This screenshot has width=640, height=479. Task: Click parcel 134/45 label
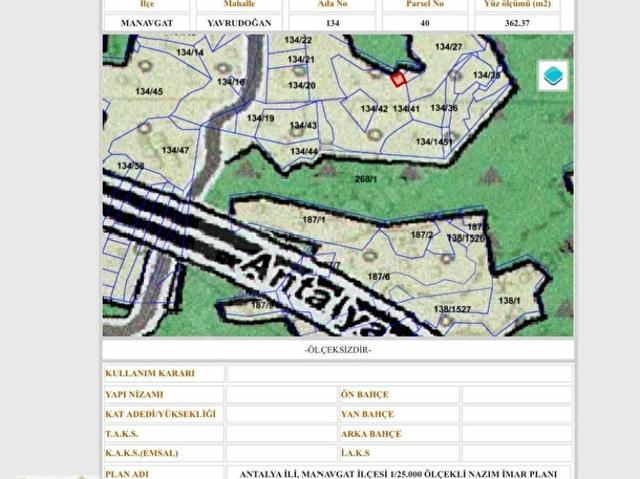[x=149, y=91]
